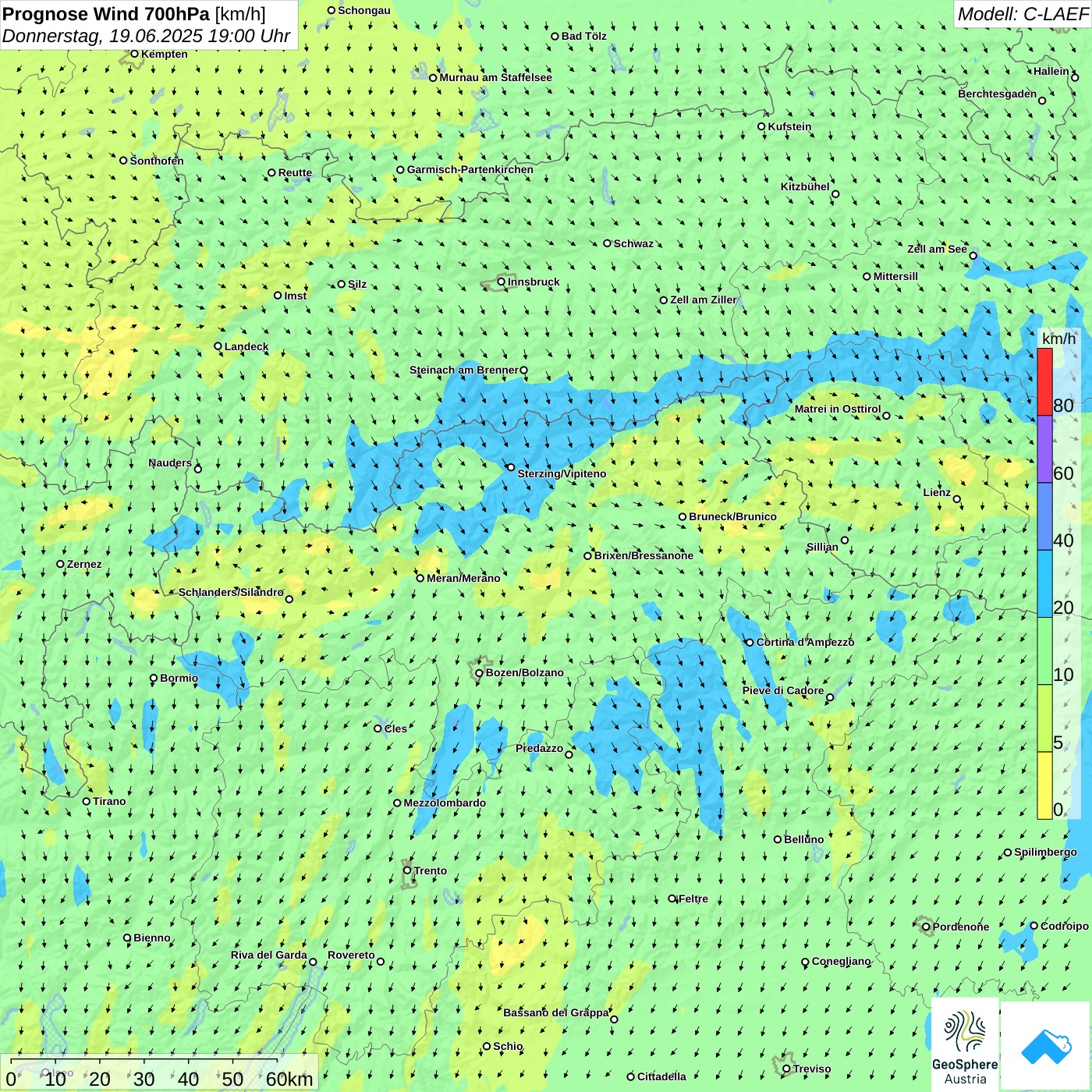Click the Bad Tölz label
This screenshot has width=1092, height=1092.
[x=584, y=36]
